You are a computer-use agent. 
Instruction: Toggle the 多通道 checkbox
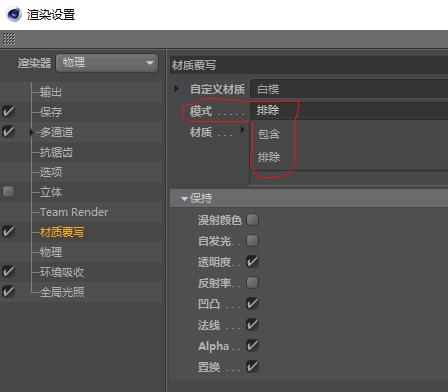click(x=8, y=131)
